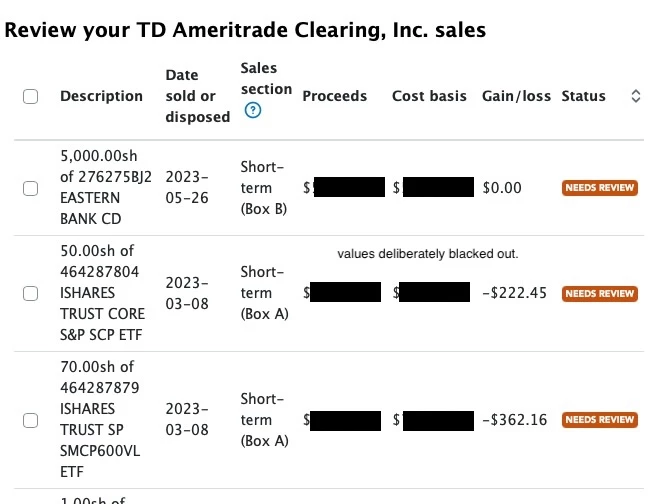The image size is (657, 504).
Task: Open the Sales section help icon
Action: click(253, 110)
